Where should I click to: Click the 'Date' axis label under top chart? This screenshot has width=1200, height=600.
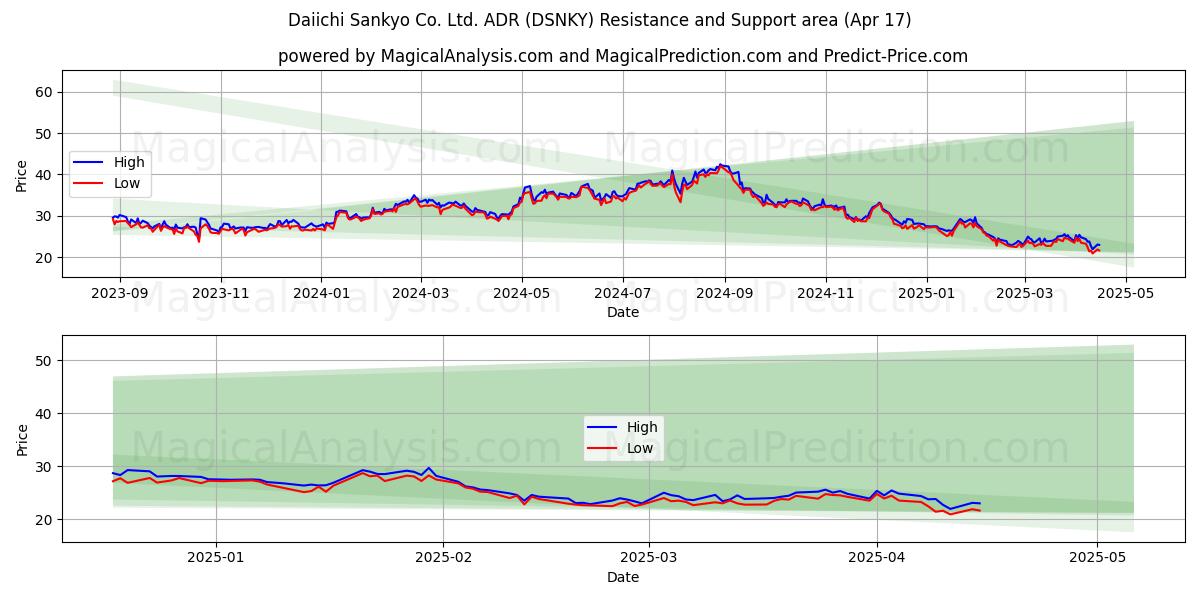point(622,313)
